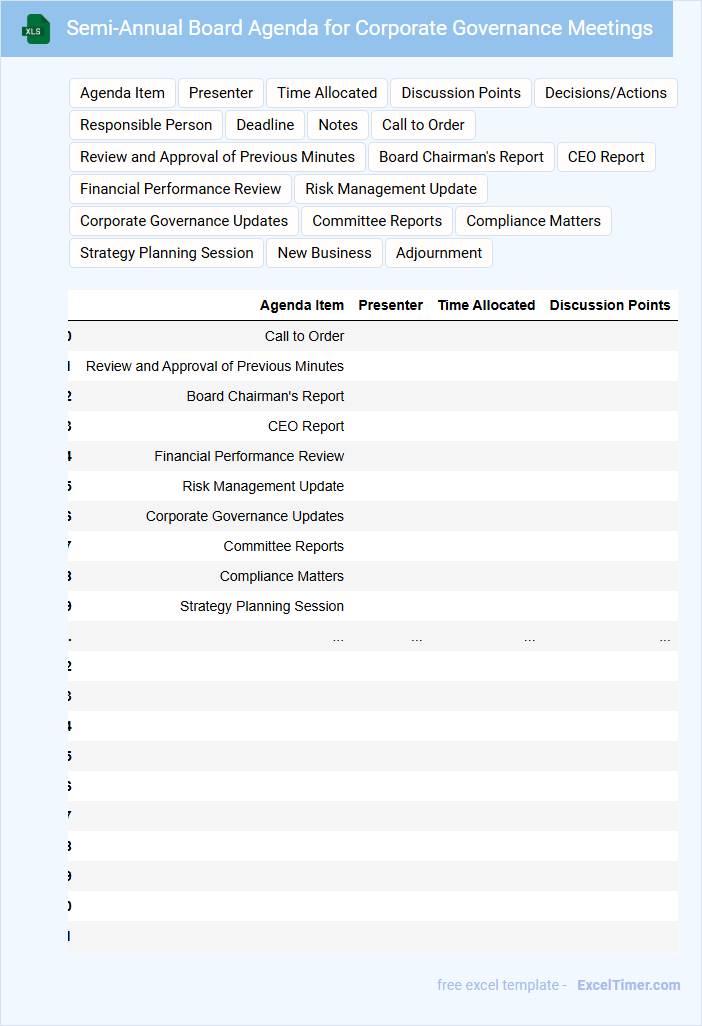The width and height of the screenshot is (702, 1026).
Task: Click the Notes tag
Action: click(338, 125)
